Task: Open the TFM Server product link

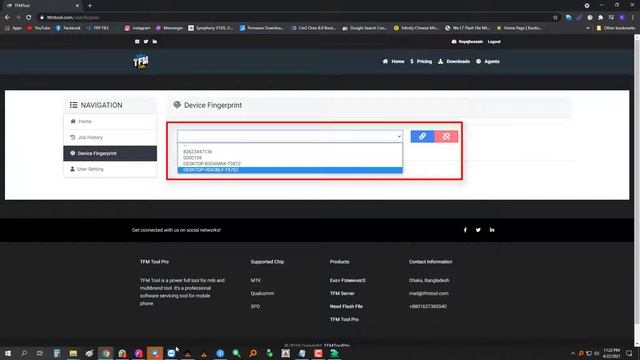Action: [342, 293]
